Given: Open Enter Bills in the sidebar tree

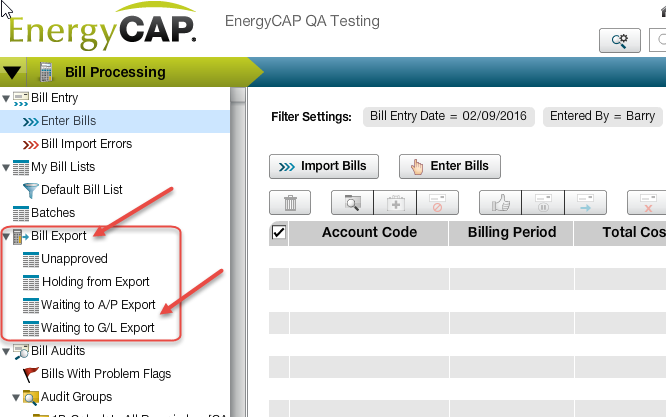Looking at the screenshot, I should click(68, 121).
